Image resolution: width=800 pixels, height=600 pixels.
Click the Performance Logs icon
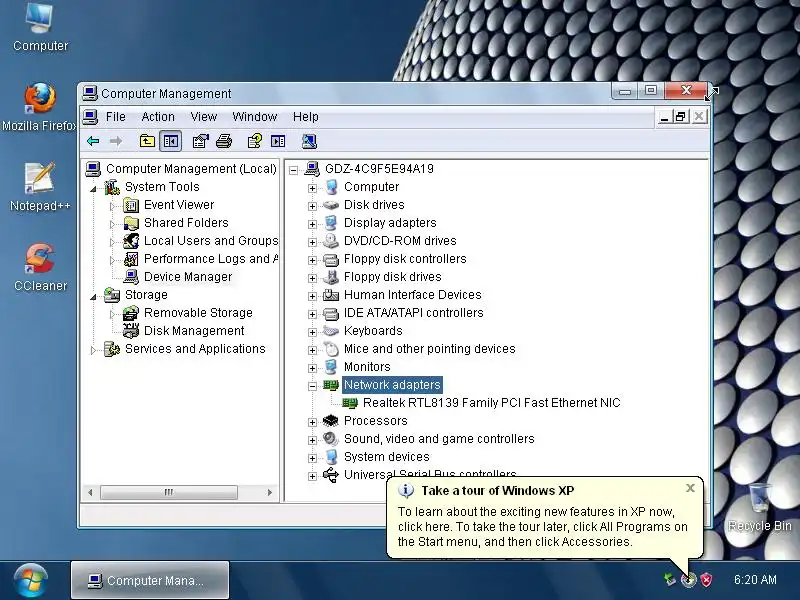click(x=131, y=259)
